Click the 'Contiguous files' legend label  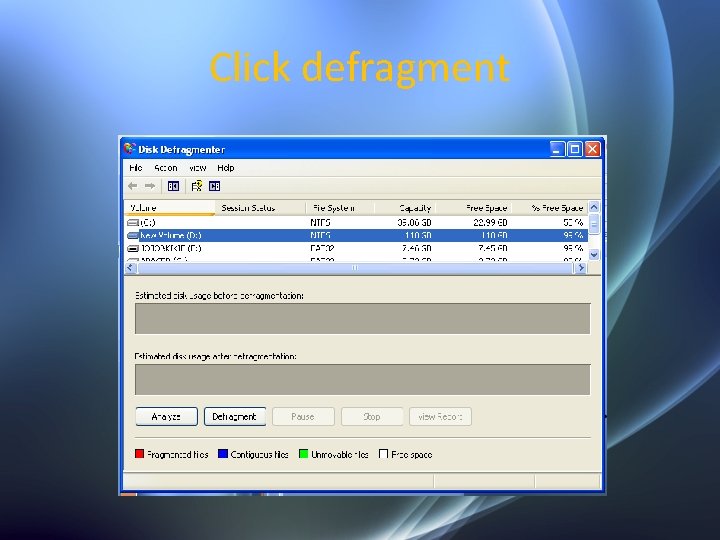[x=259, y=455]
